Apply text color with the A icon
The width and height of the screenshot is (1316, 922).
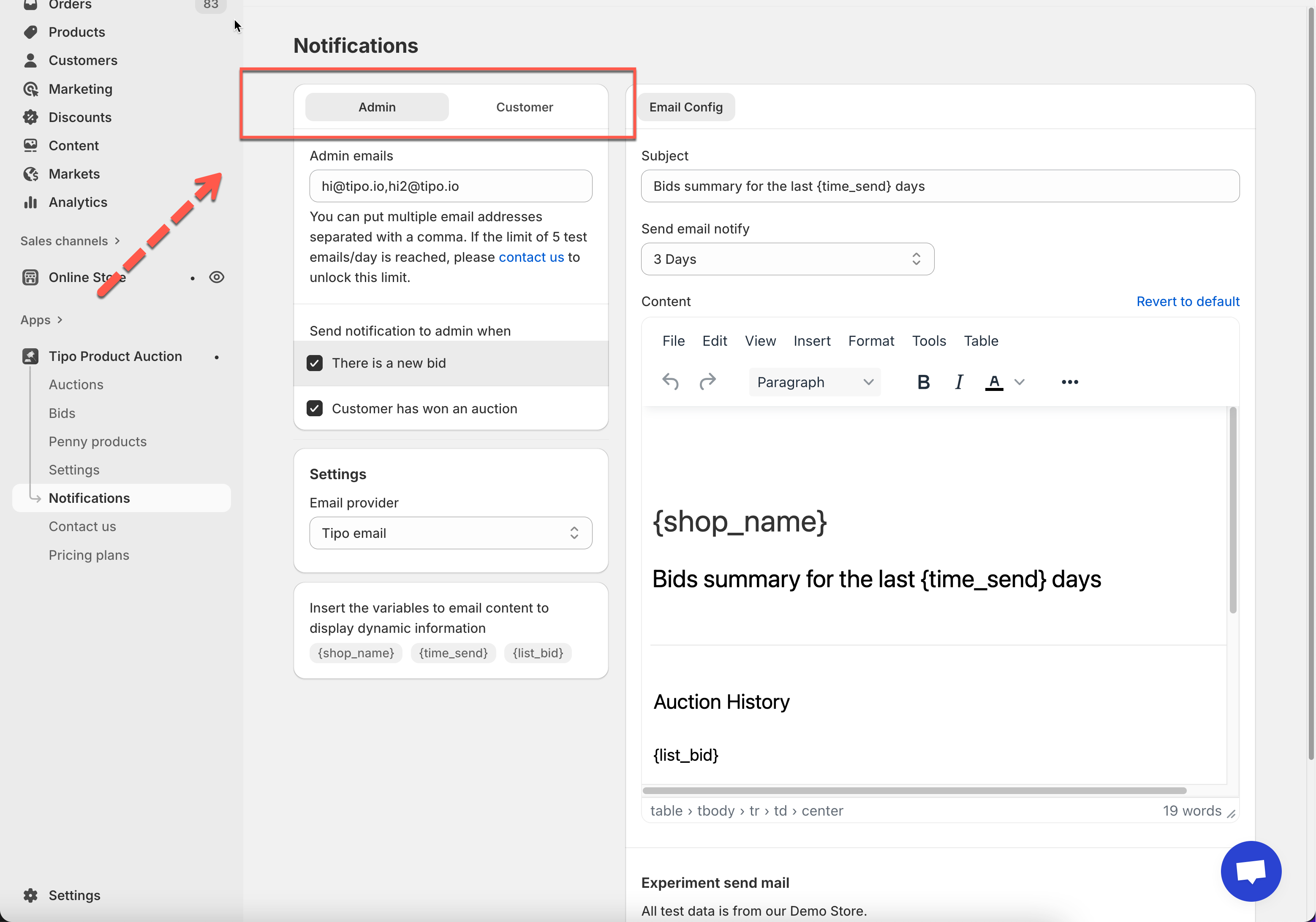tap(994, 382)
